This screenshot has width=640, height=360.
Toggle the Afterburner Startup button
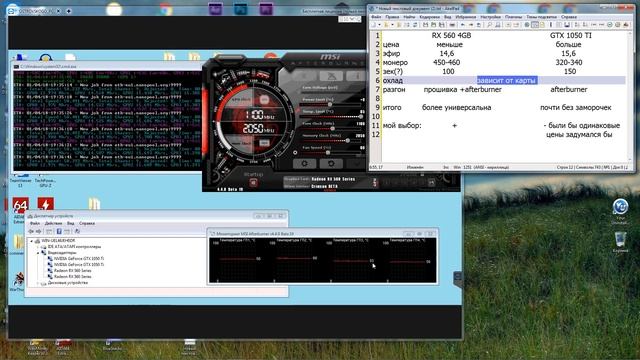[253, 183]
